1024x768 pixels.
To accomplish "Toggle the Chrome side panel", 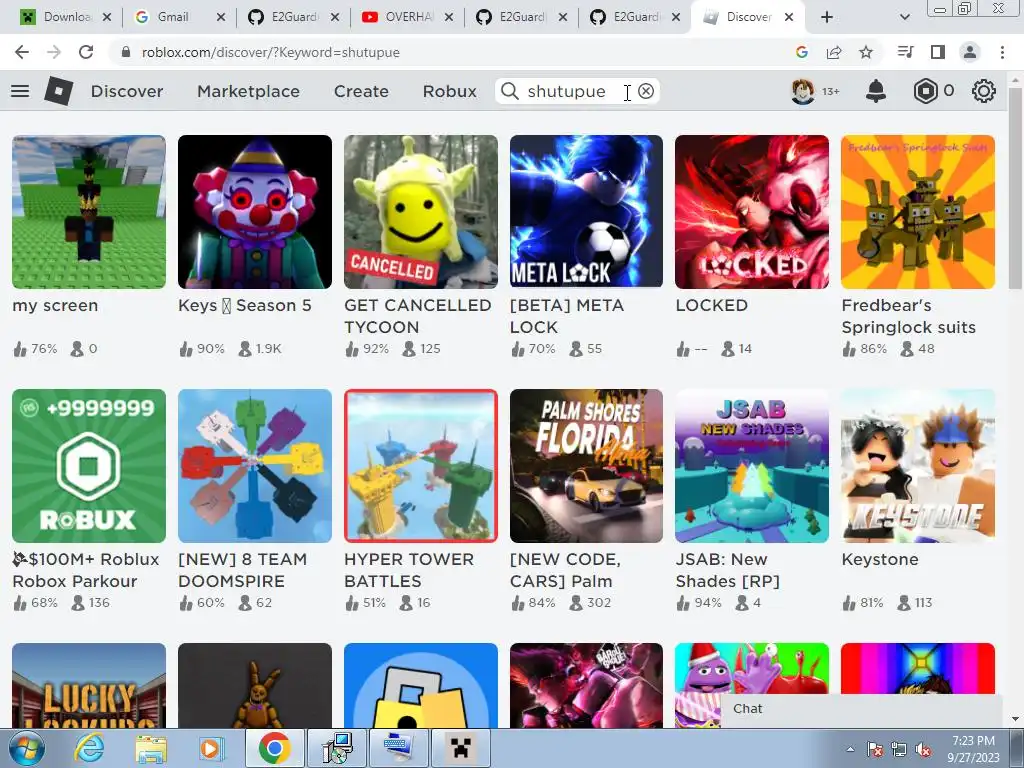I will pyautogui.click(x=938, y=52).
